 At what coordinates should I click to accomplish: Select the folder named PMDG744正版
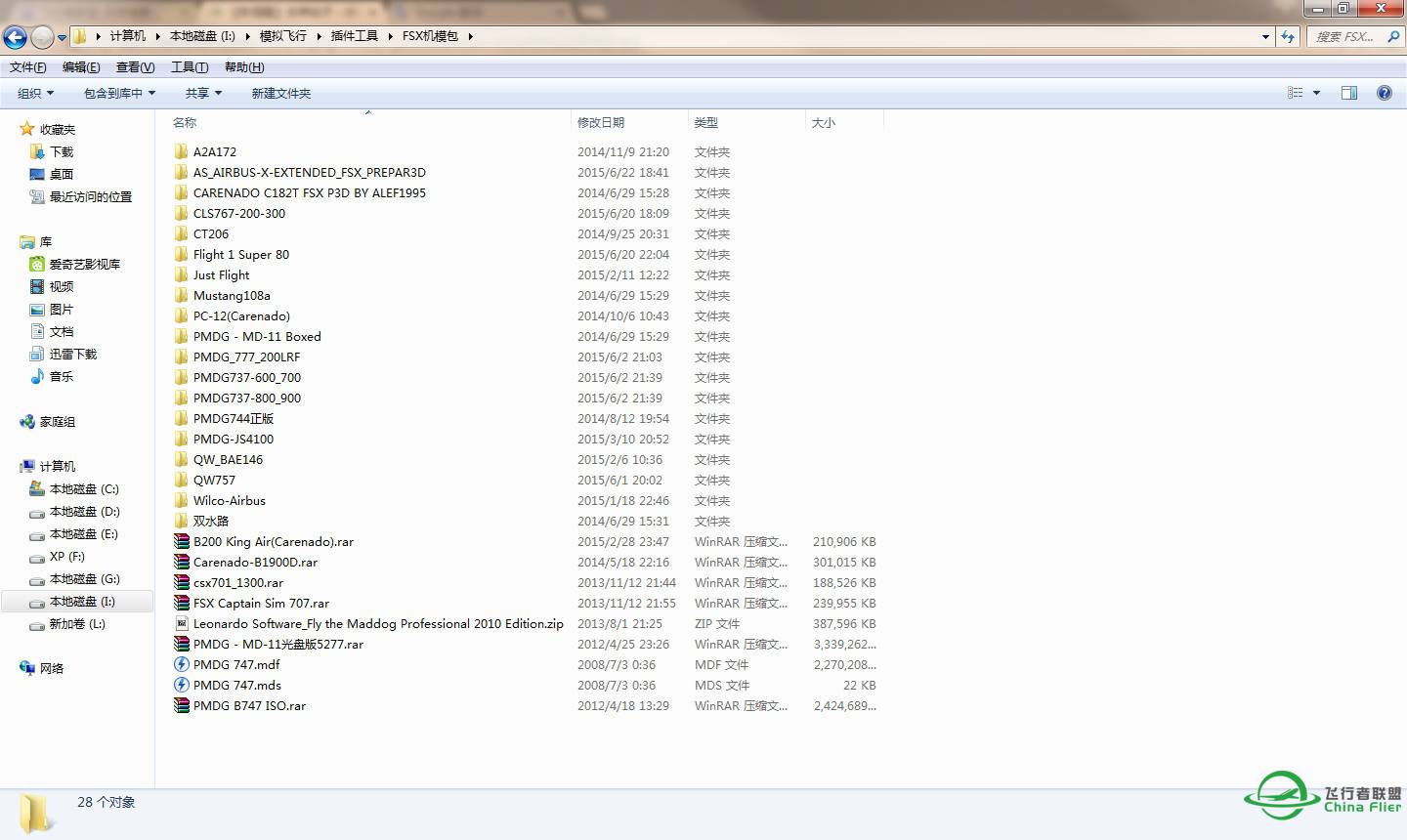[234, 419]
